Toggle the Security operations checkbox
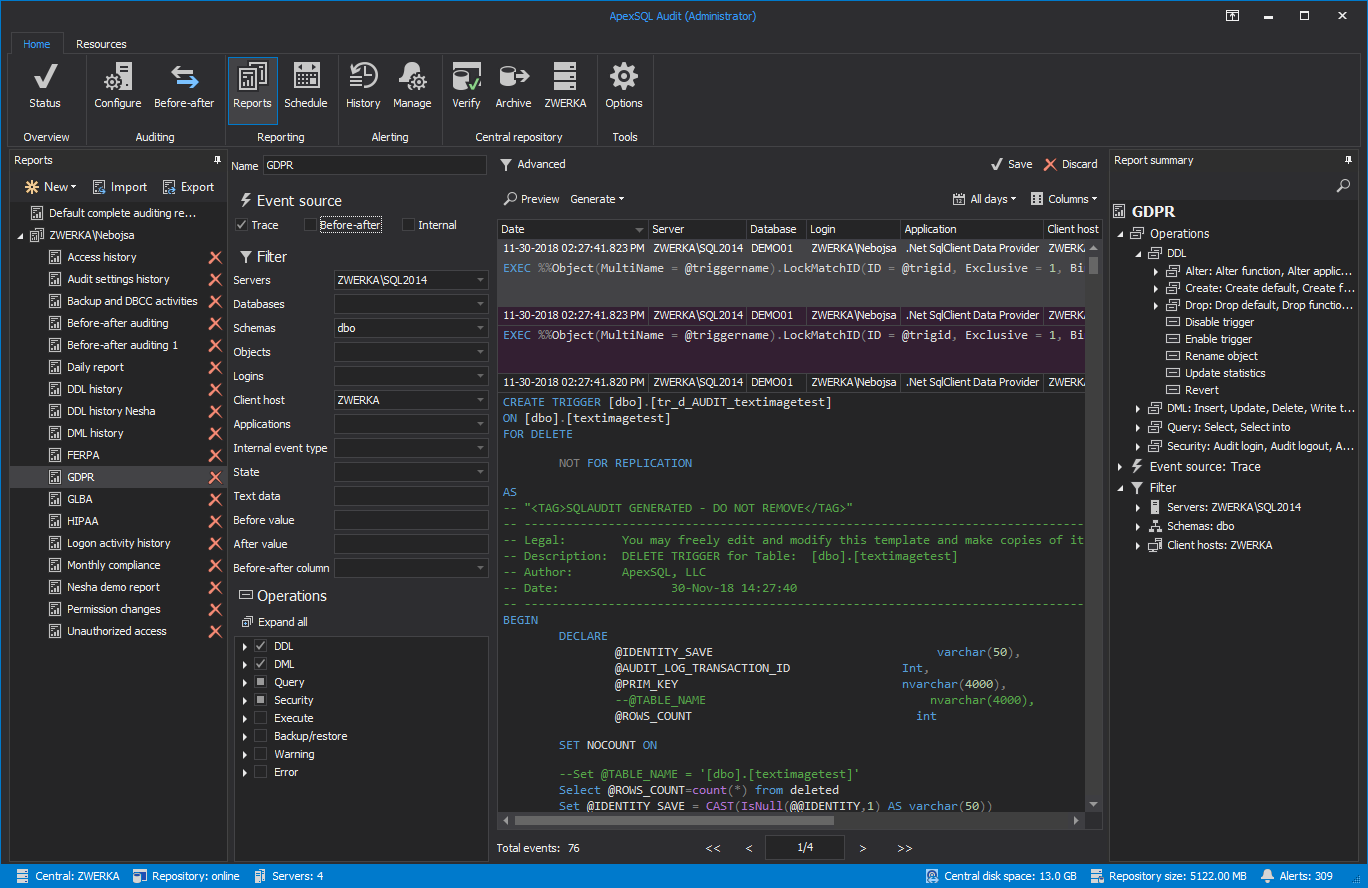This screenshot has height=888, width=1368. 261,700
